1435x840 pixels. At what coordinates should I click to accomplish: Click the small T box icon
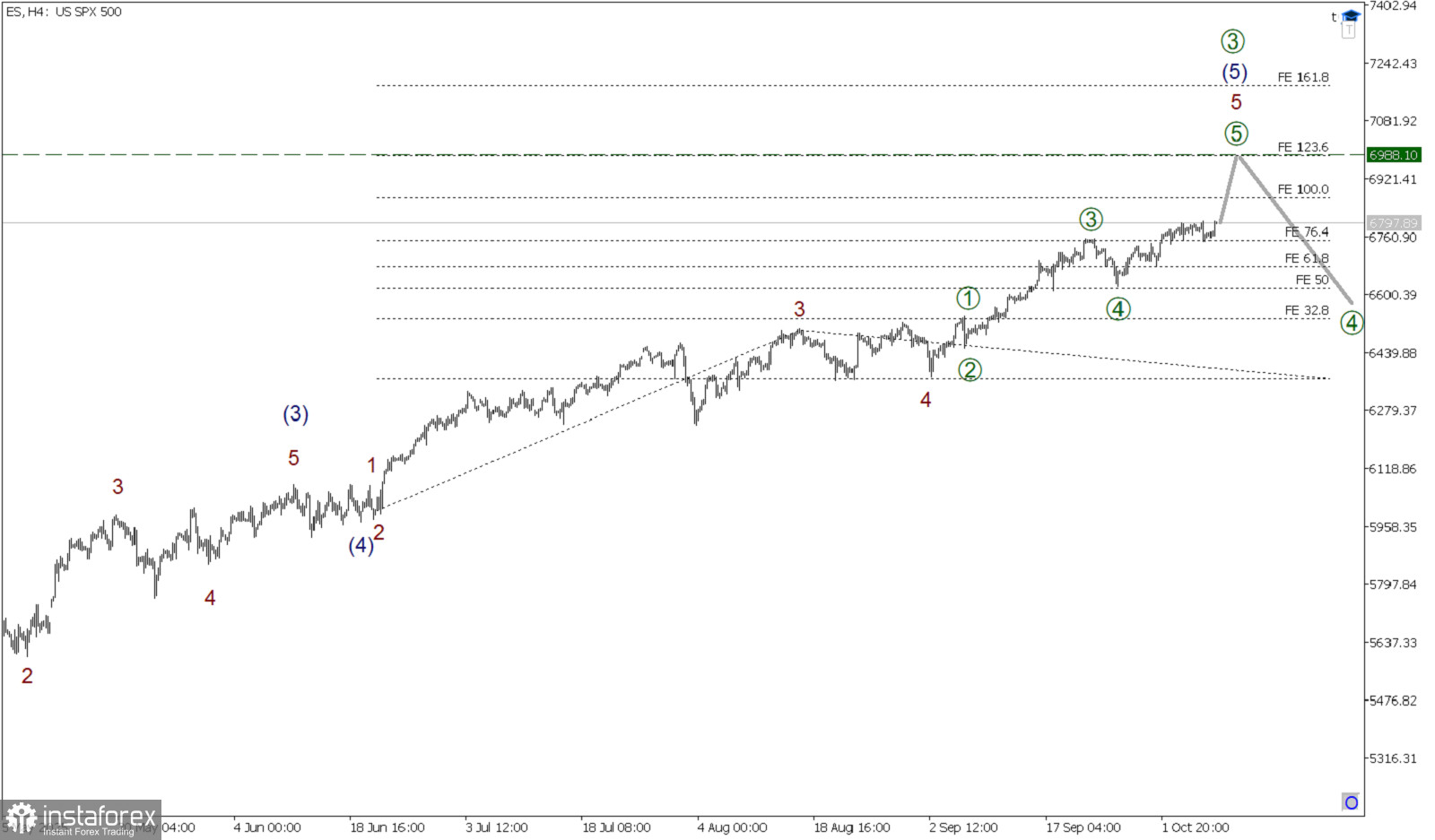(1349, 30)
